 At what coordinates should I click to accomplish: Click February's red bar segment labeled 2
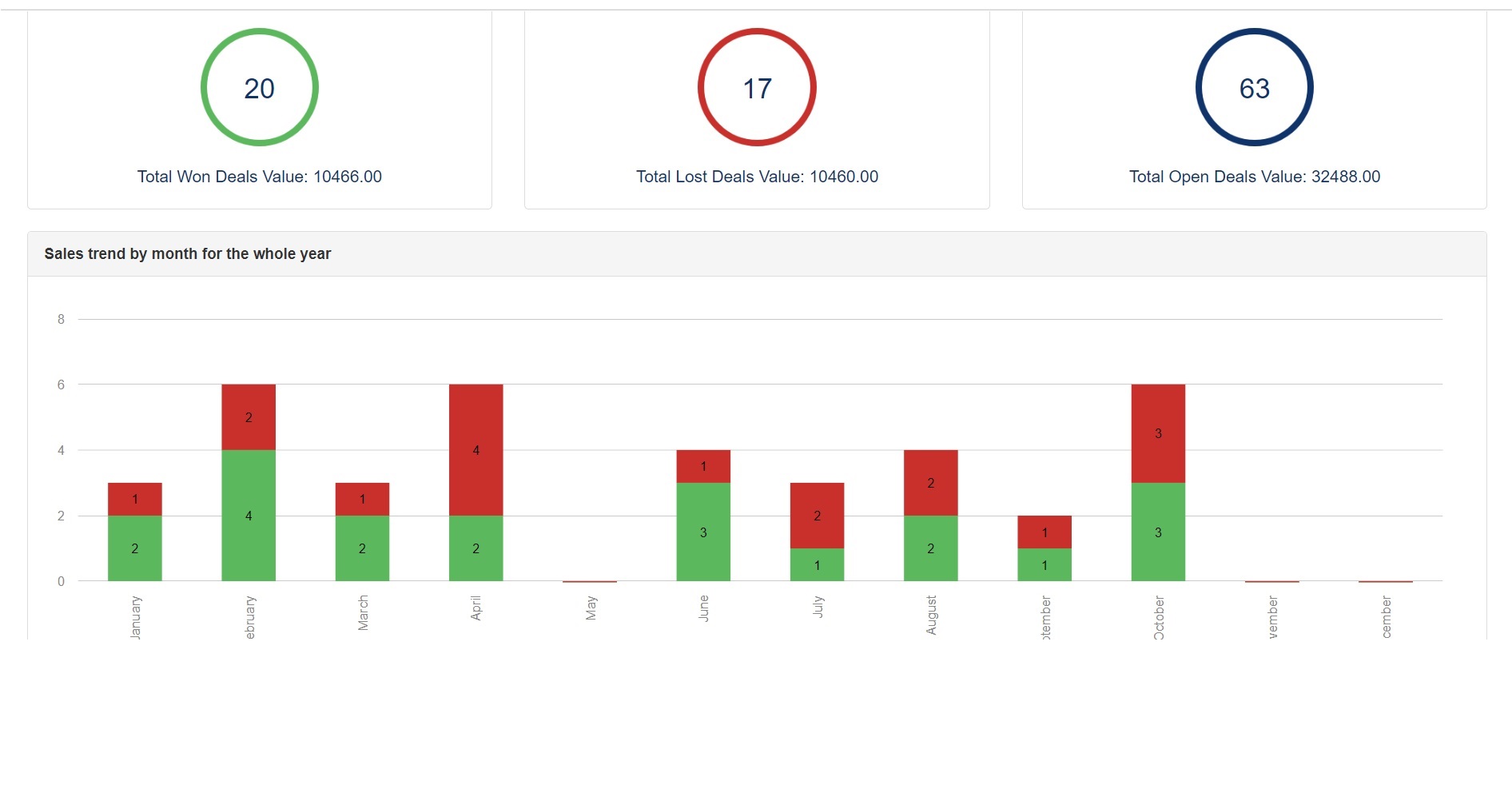(249, 416)
